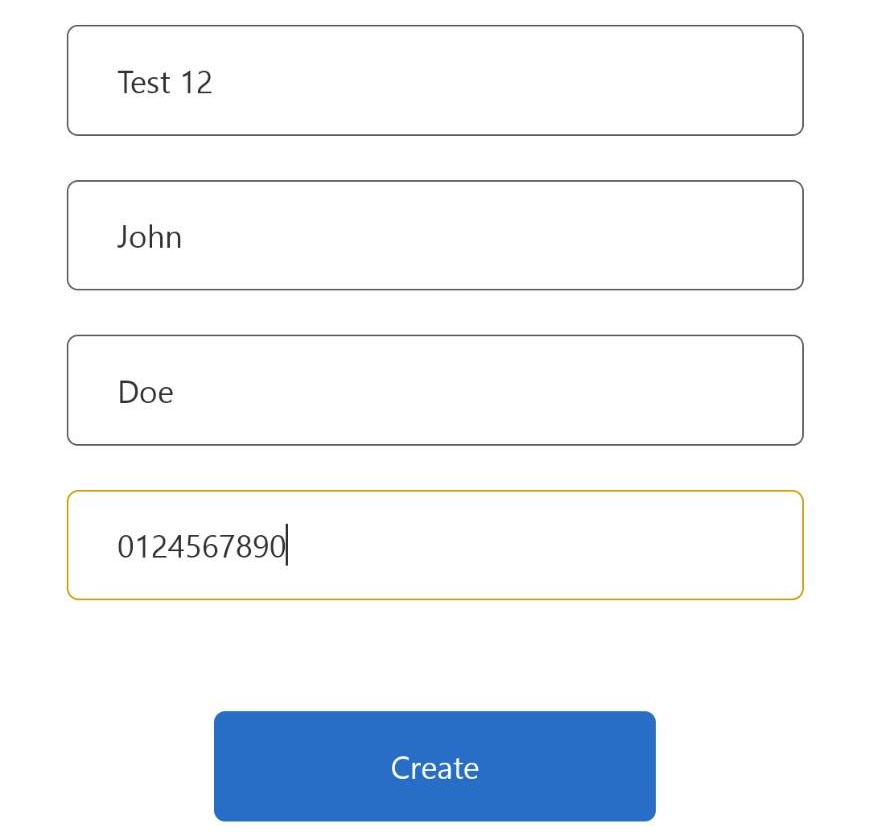Focus the field containing Test 12

tap(435, 80)
